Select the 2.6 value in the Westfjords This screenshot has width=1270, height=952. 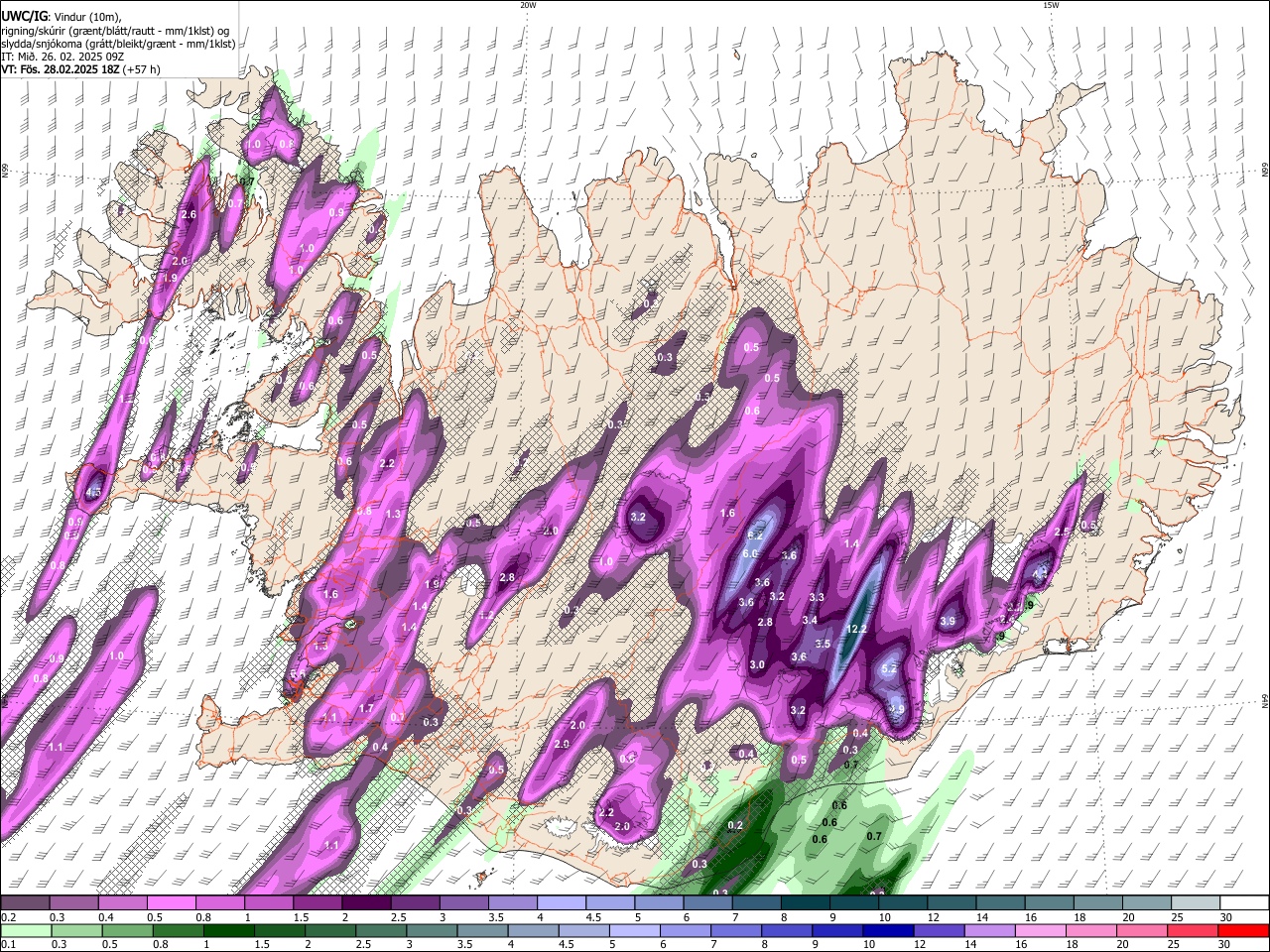[190, 215]
